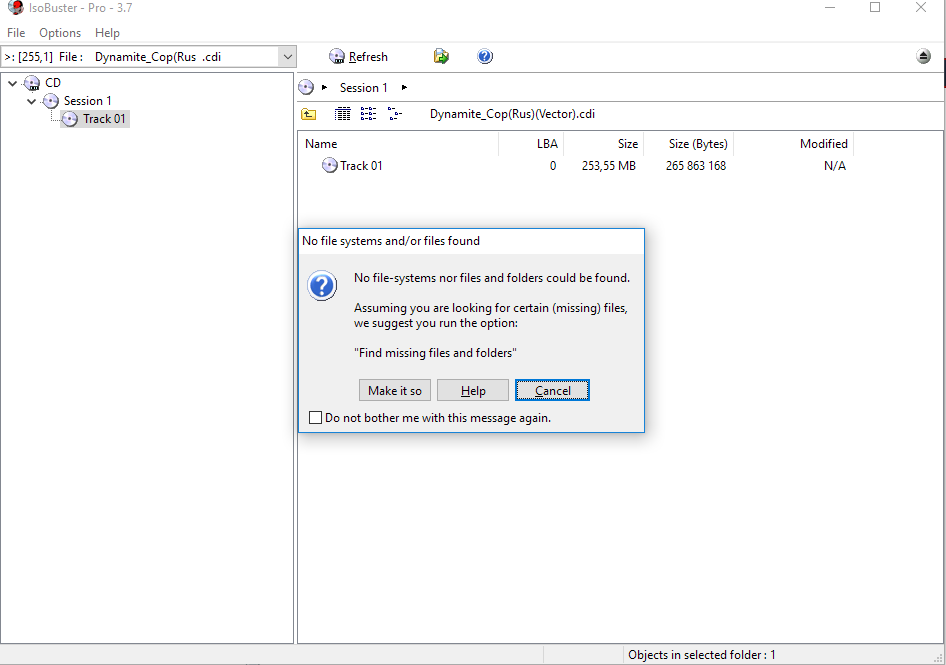The width and height of the screenshot is (946, 665).
Task: Switch to the scattered small-icons view icon
Action: 395,114
